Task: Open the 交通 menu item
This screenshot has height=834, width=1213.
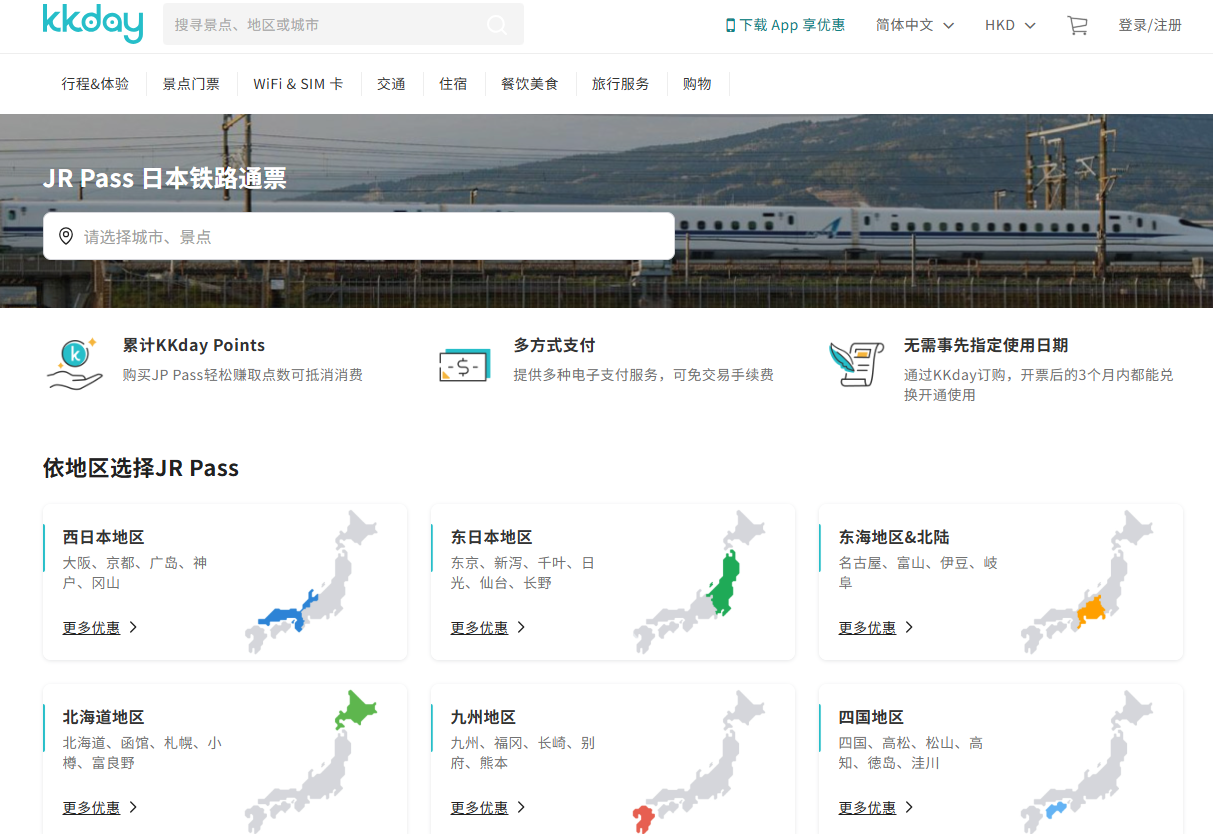Action: tap(391, 84)
